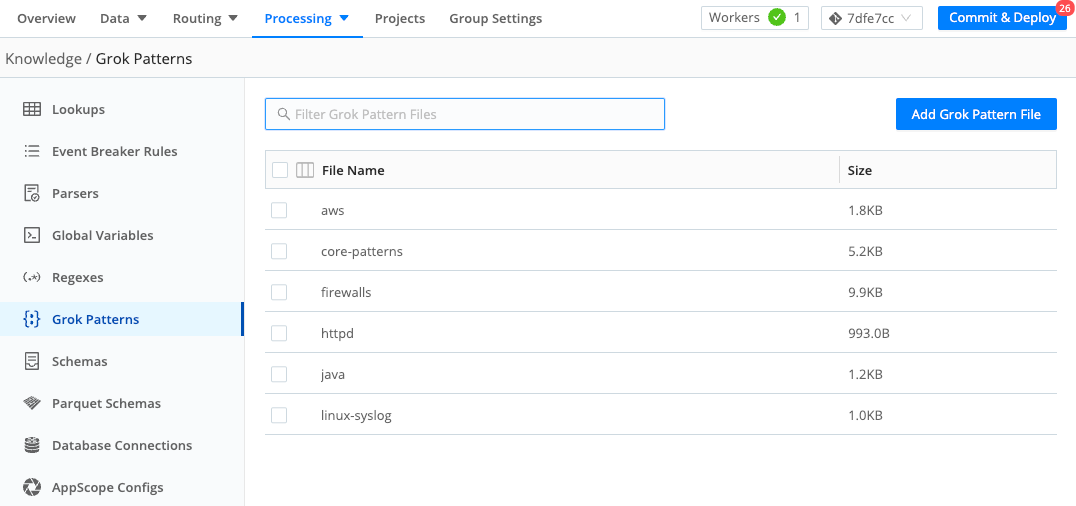Click the 5.2KB size value
The width and height of the screenshot is (1076, 506).
click(x=865, y=251)
